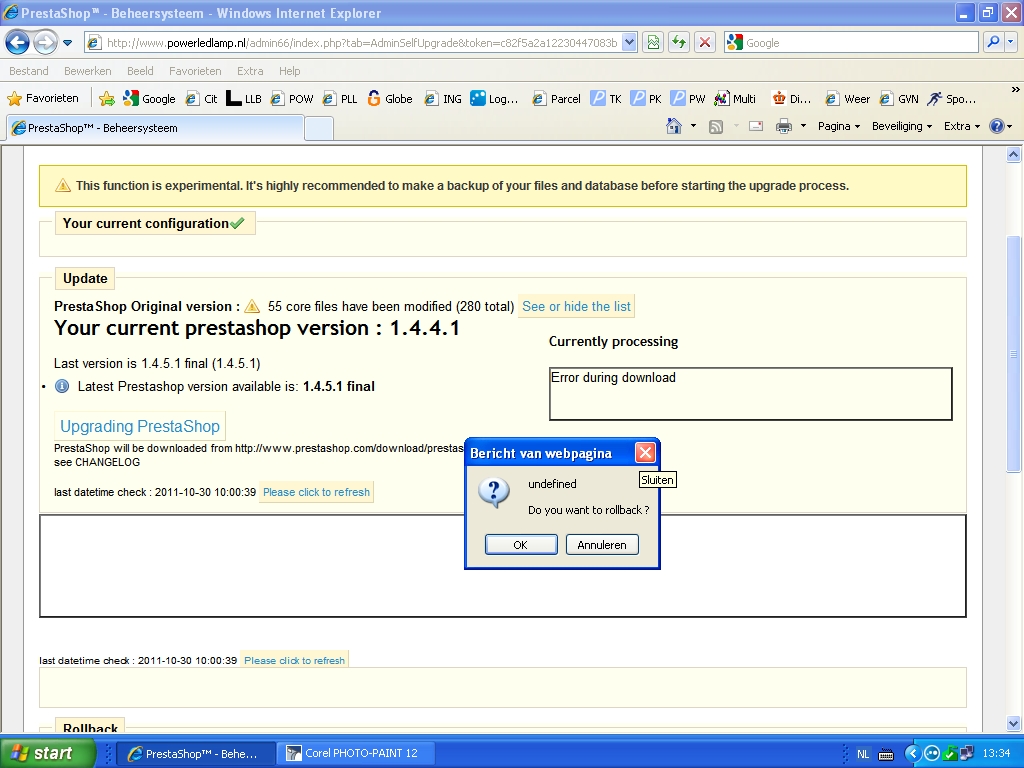This screenshot has height=768, width=1024.
Task: Open the Help menu
Action: (289, 71)
